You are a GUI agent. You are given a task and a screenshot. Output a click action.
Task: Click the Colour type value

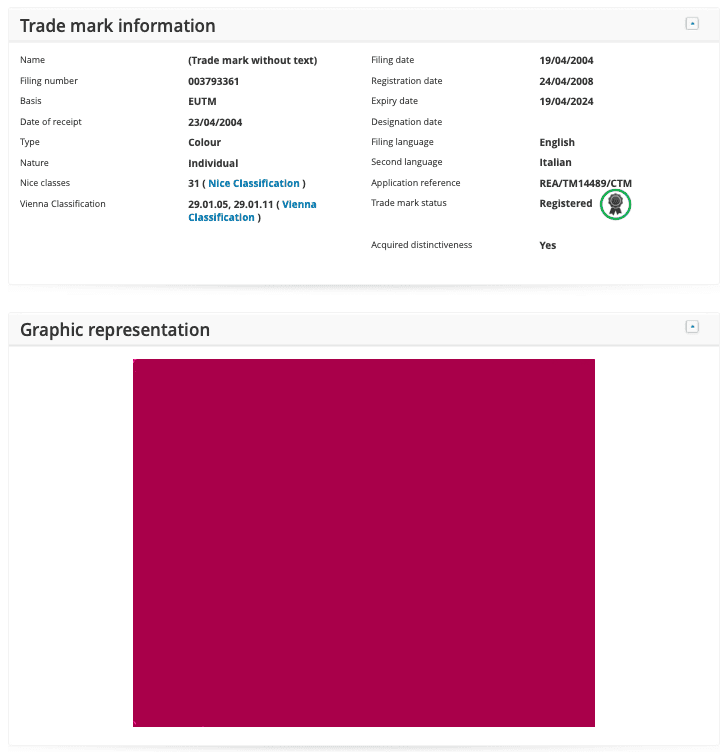point(204,142)
